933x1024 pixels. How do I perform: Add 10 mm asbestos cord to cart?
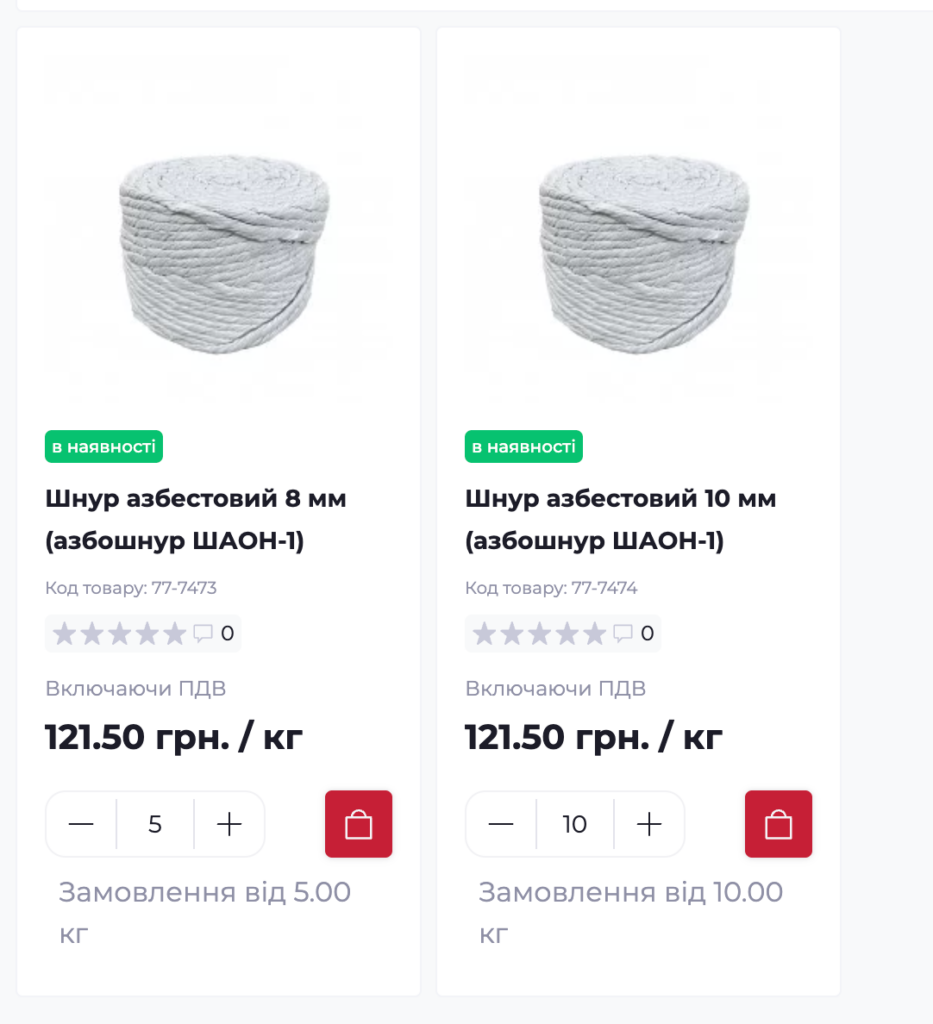pos(778,824)
